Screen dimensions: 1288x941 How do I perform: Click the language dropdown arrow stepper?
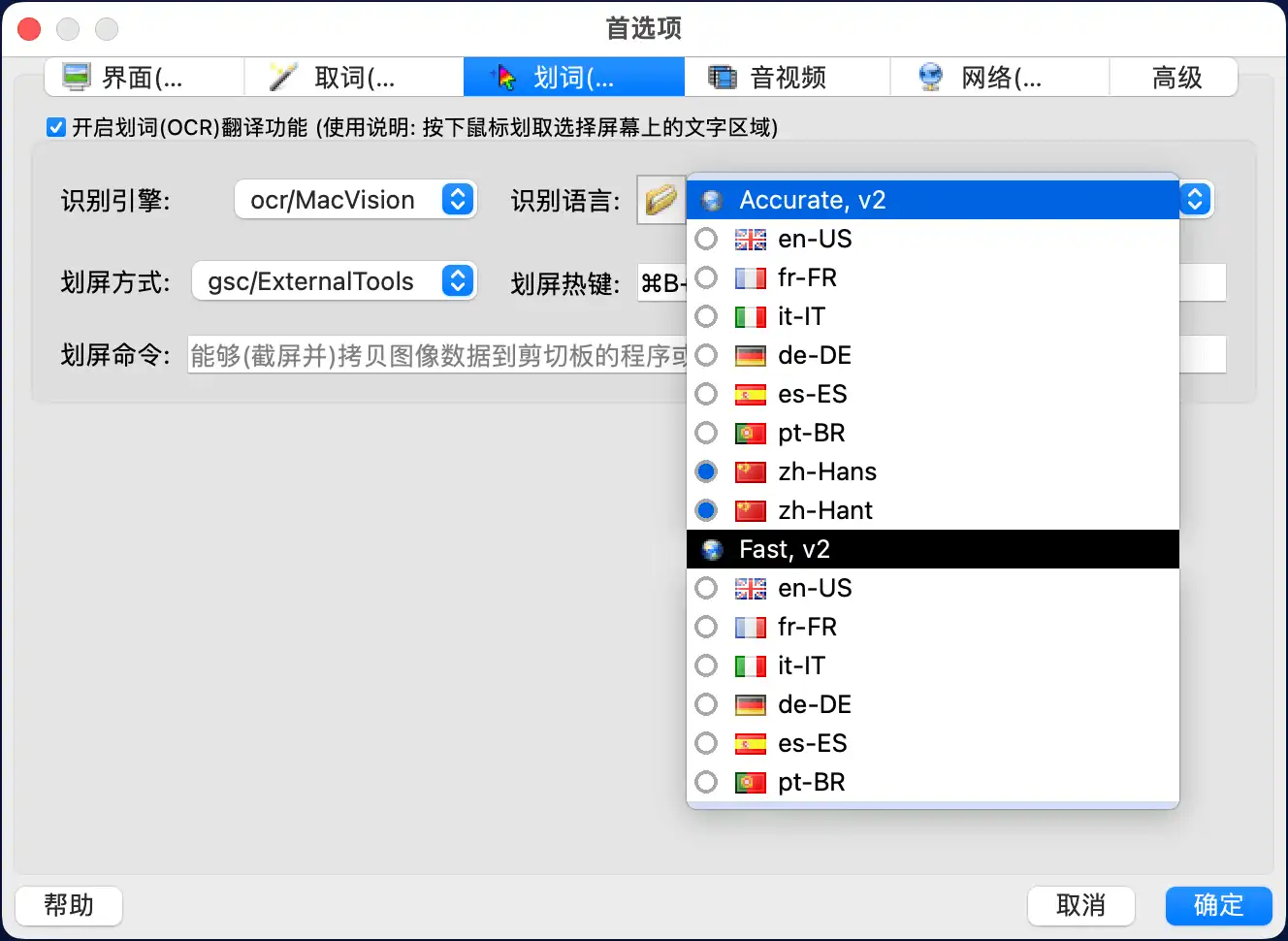(x=1195, y=200)
